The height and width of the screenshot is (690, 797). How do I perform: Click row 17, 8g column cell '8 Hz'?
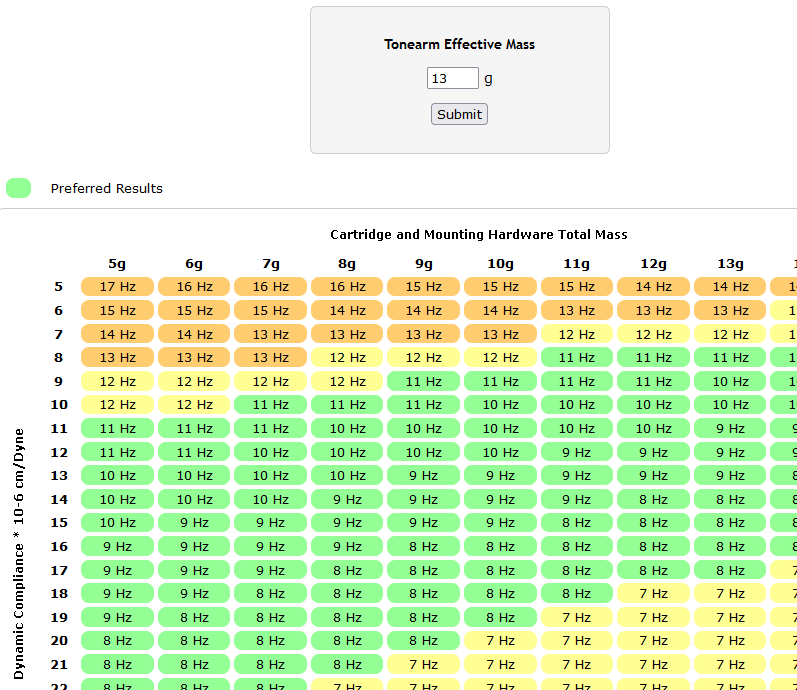(x=347, y=570)
